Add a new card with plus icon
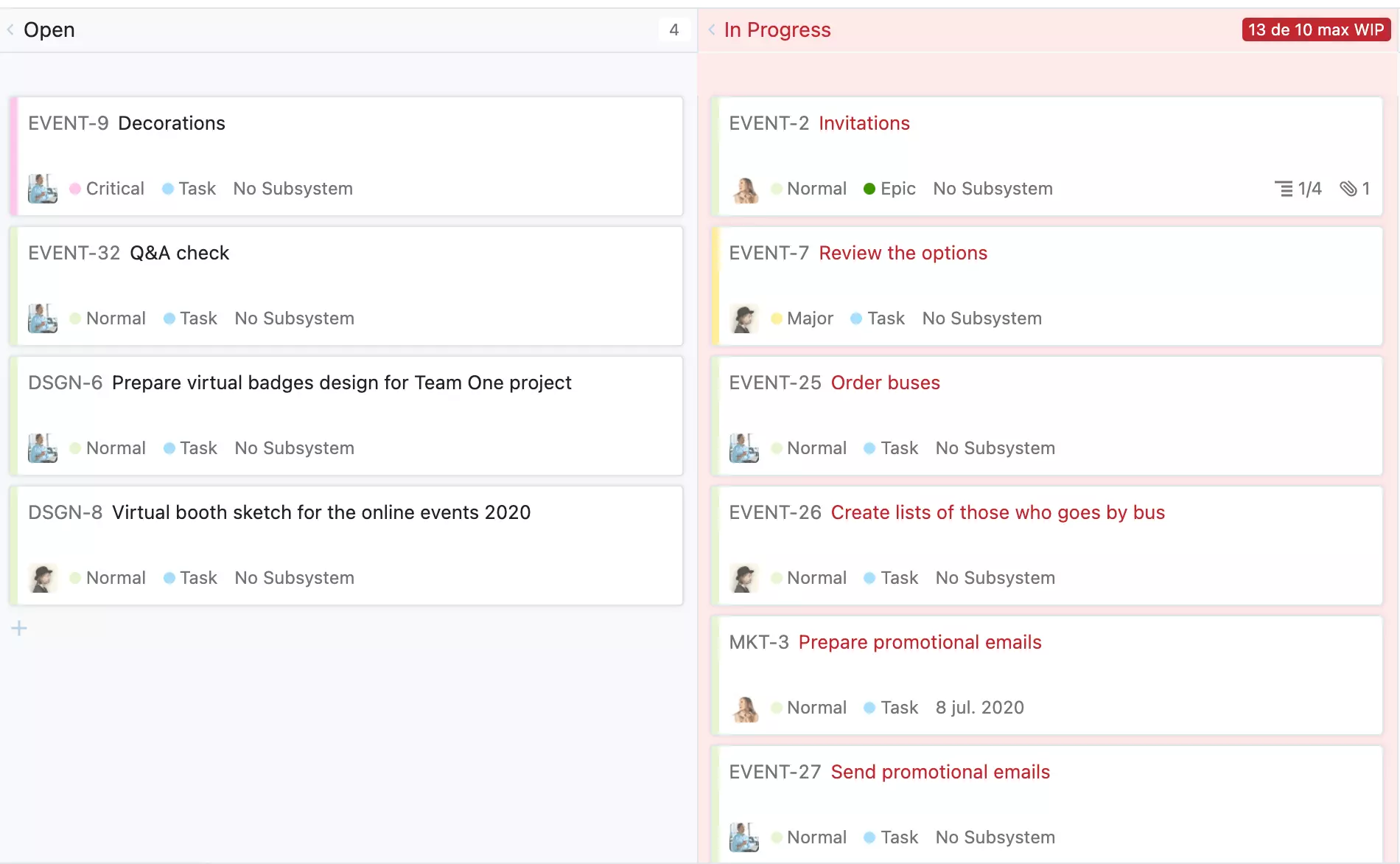Image resolution: width=1400 pixels, height=864 pixels. 19,628
